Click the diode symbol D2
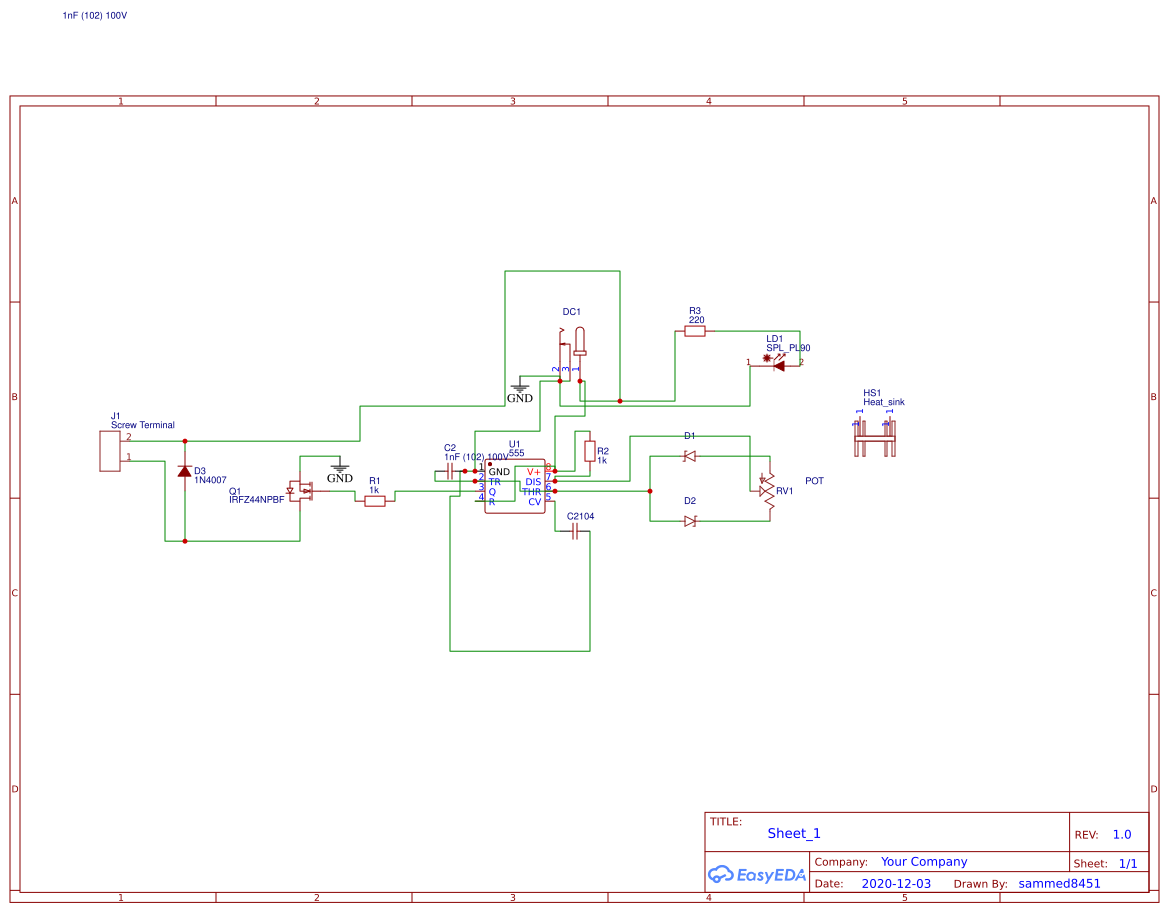Screen dimensions: 1169x913 (x=689, y=519)
